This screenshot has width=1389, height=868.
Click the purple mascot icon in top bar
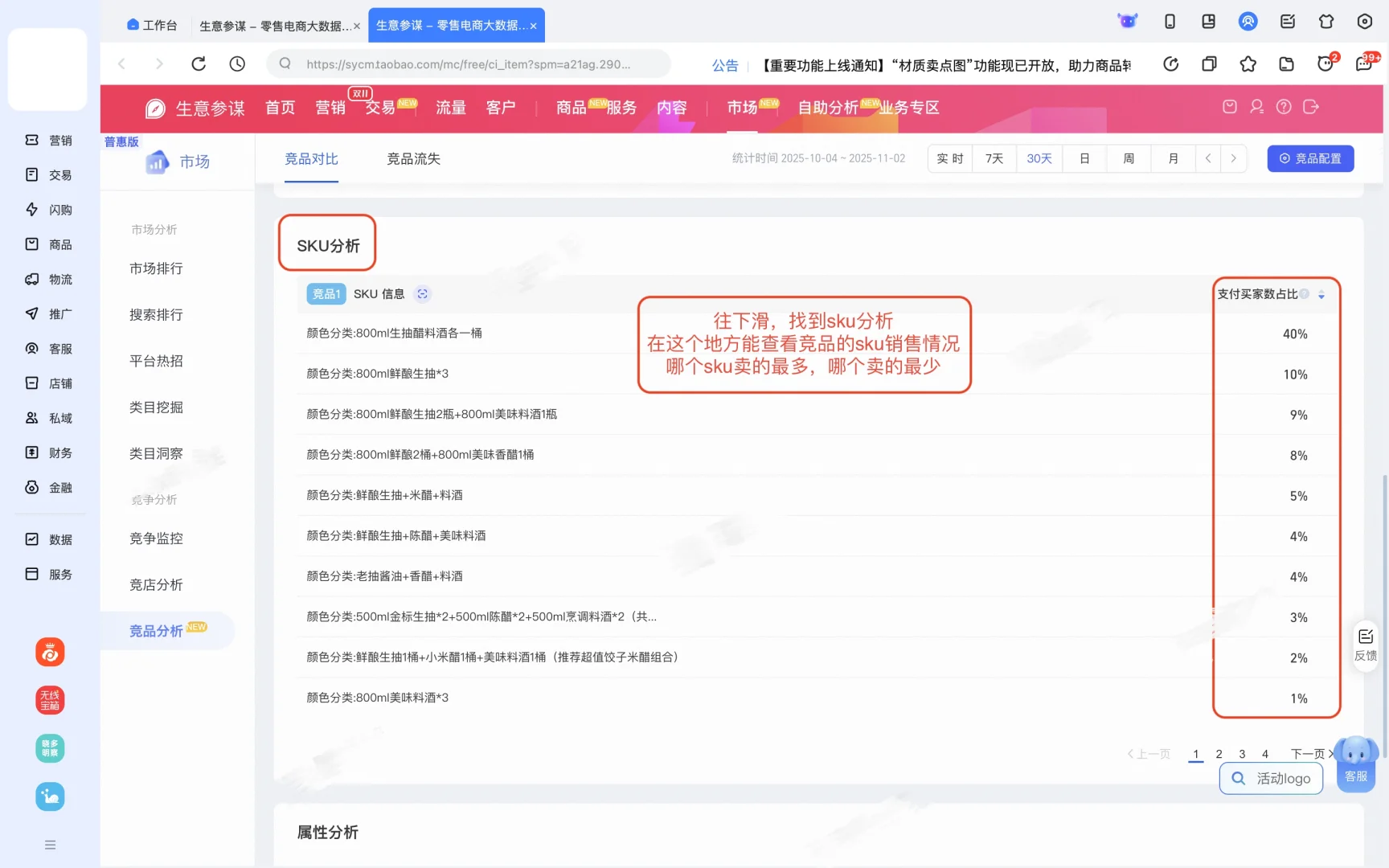1128,22
